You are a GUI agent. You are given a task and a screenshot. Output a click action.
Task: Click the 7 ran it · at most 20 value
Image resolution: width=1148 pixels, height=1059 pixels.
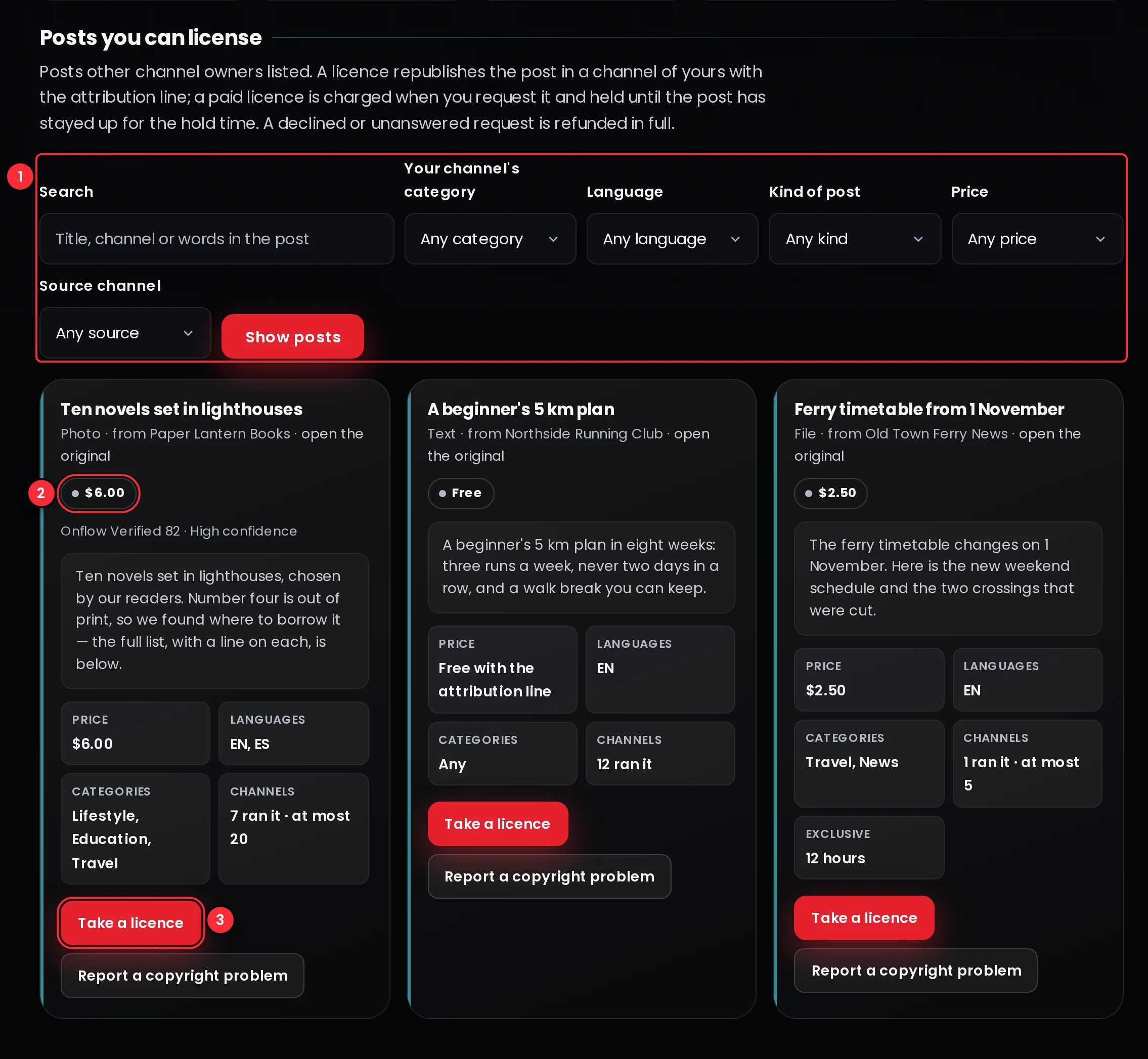coord(290,827)
